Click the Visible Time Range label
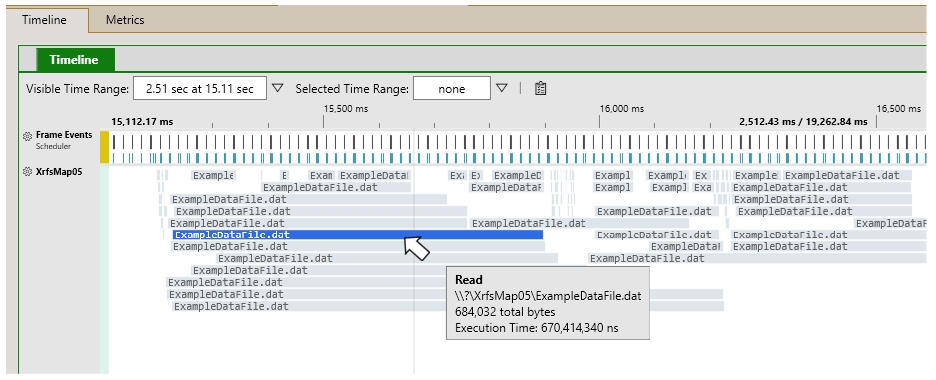Screen dimensions: 936x380 [78, 89]
